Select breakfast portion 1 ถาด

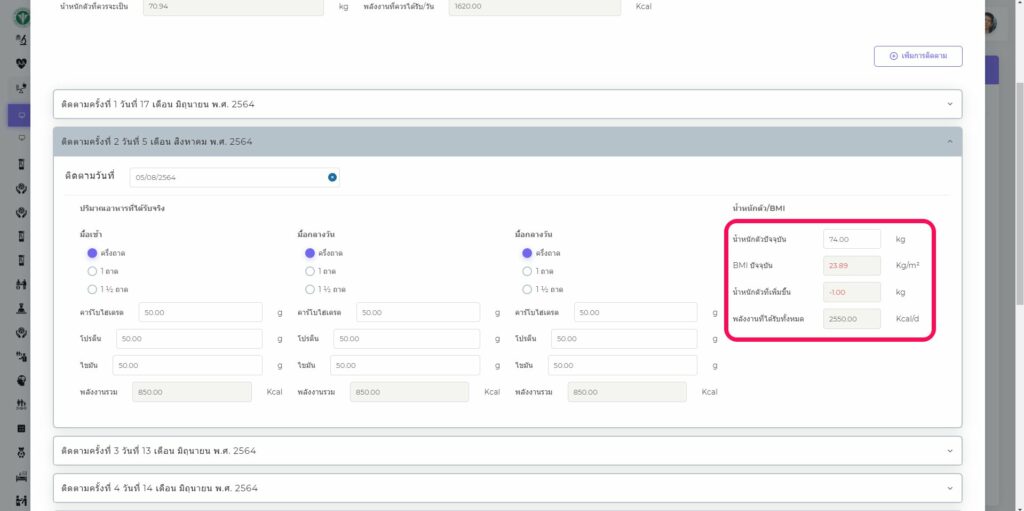point(92,271)
